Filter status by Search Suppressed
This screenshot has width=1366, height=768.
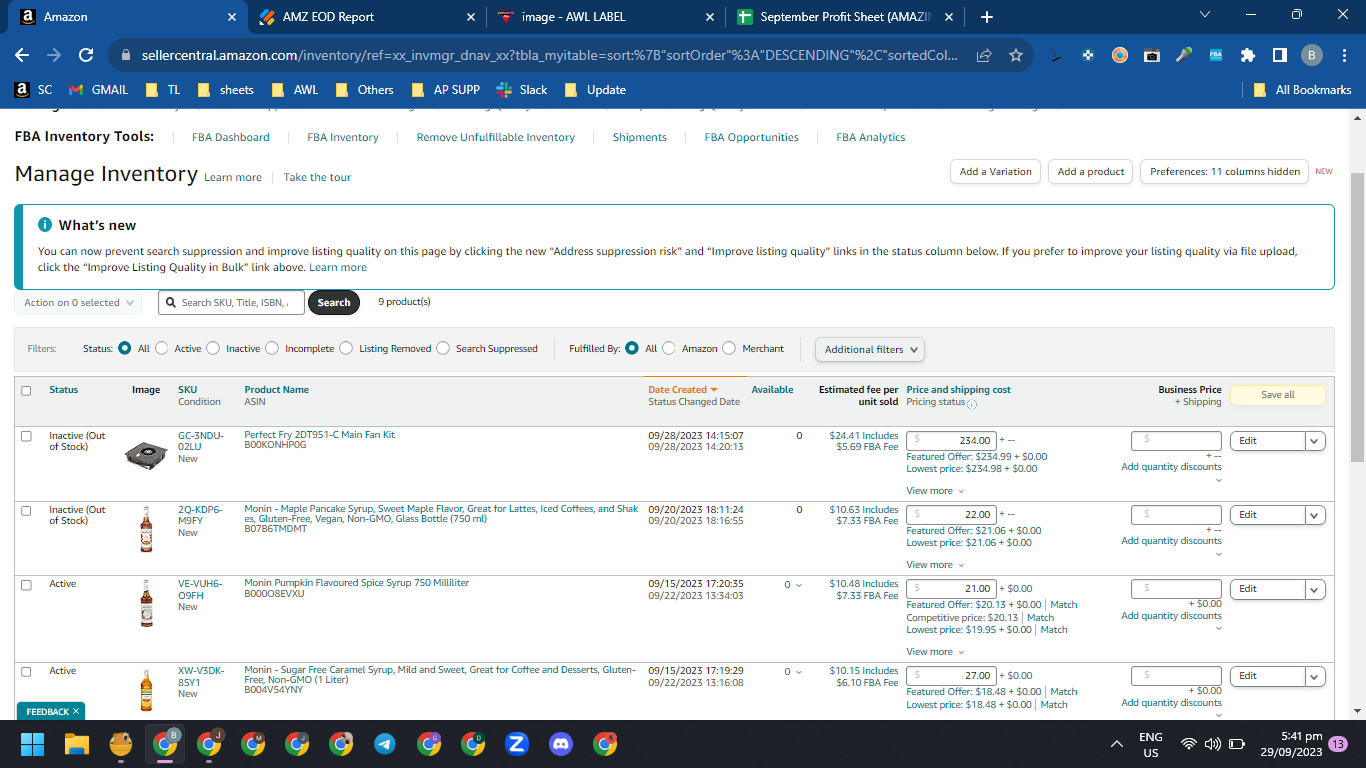(443, 348)
